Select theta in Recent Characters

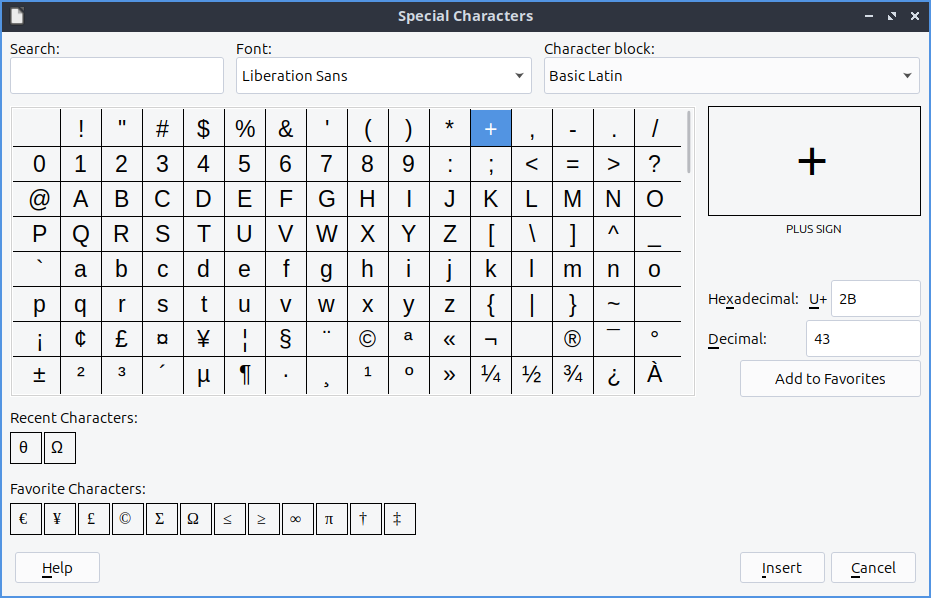point(25,448)
